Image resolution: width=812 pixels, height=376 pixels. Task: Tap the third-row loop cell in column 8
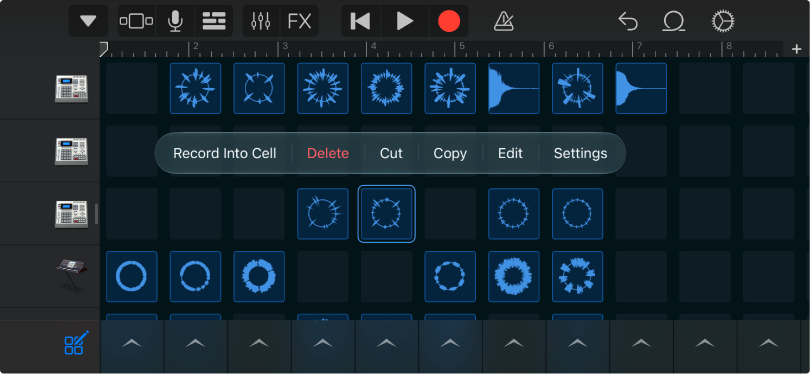[577, 214]
